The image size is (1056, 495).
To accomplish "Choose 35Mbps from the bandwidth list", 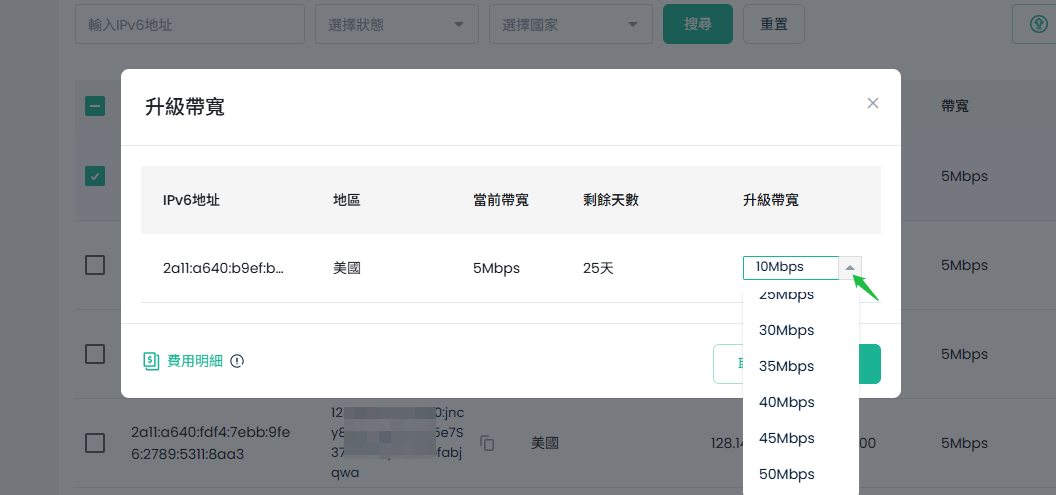I will pos(787,366).
